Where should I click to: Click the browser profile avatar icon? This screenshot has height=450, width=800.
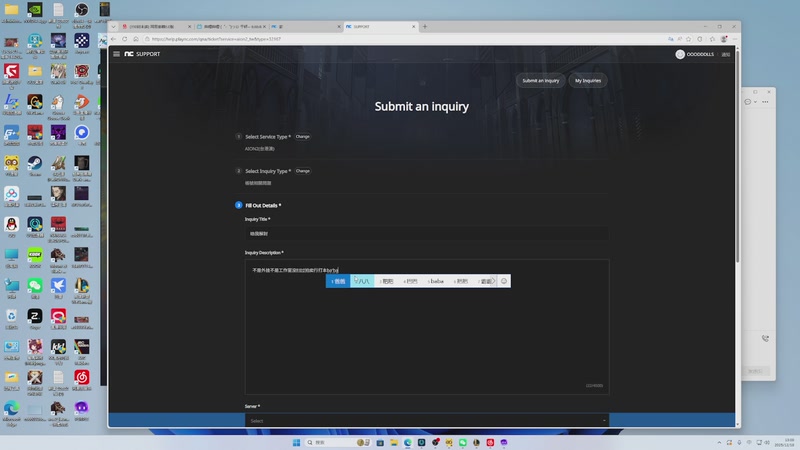point(723,39)
